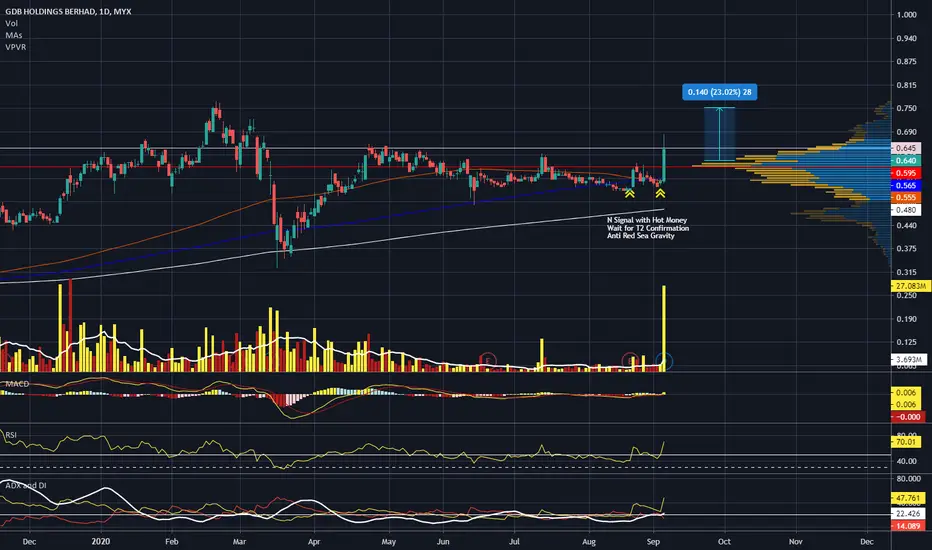Click the 0.315 price axis level
This screenshot has width=932, height=550.
click(906, 272)
